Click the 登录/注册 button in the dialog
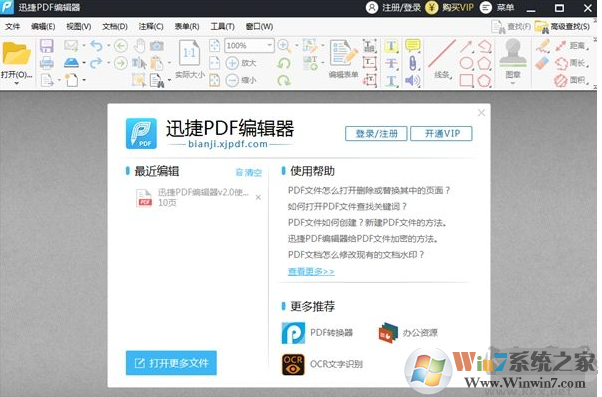Viewport: 602px width, 397px height. 376,134
